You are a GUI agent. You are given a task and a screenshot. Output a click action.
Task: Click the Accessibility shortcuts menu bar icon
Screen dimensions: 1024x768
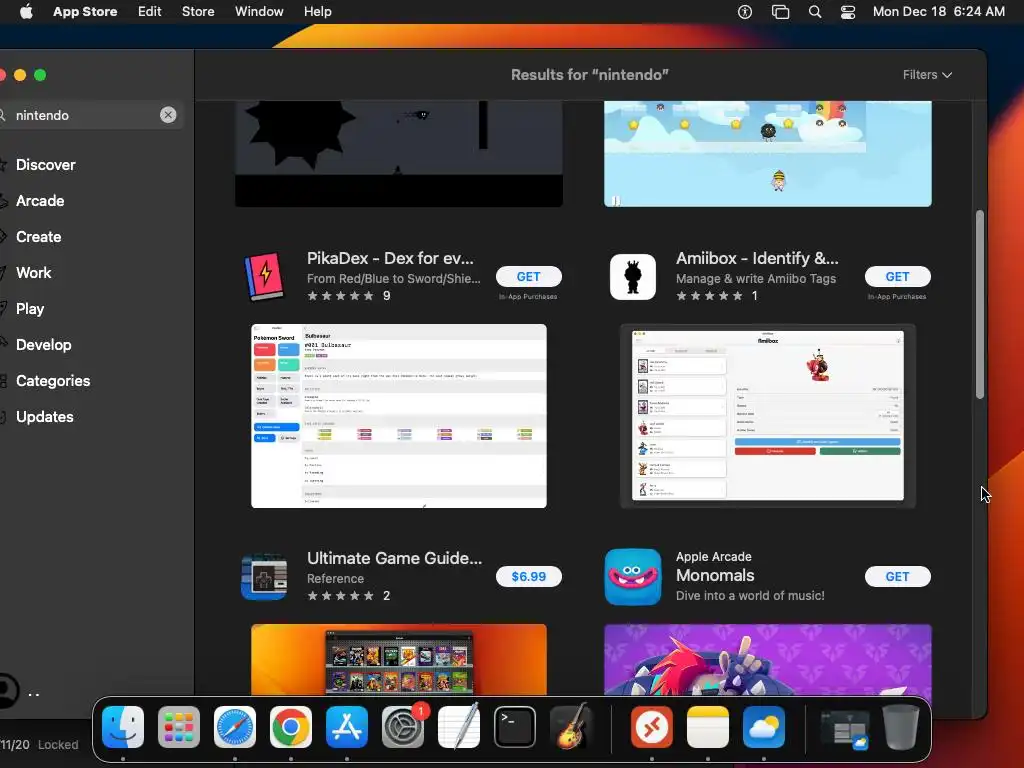coord(745,12)
